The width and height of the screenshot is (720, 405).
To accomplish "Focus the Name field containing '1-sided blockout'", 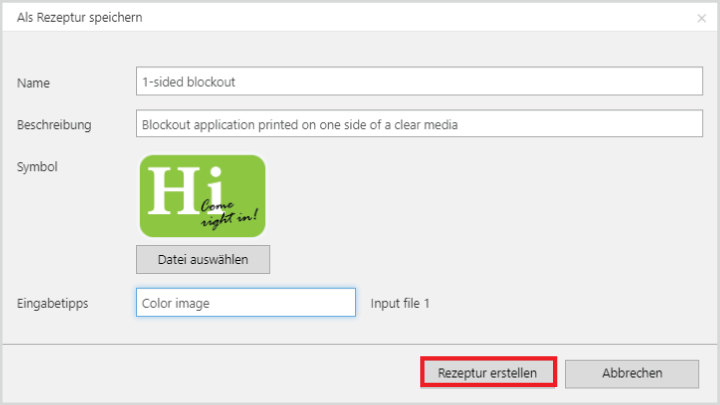I will coord(420,82).
